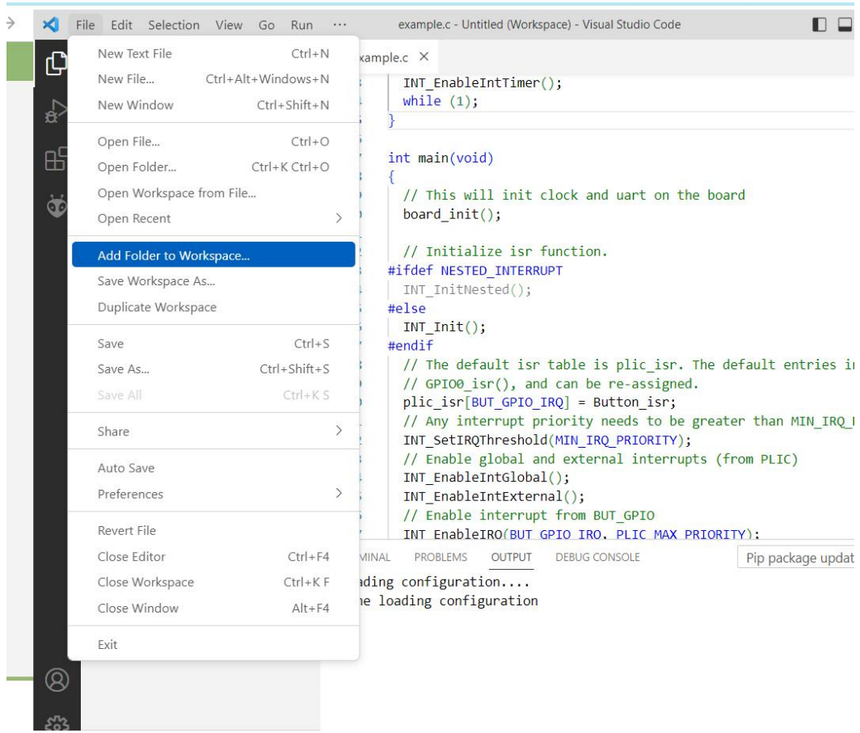This screenshot has height=733, width=860.
Task: Expand the Share submenu
Action: pos(213,431)
